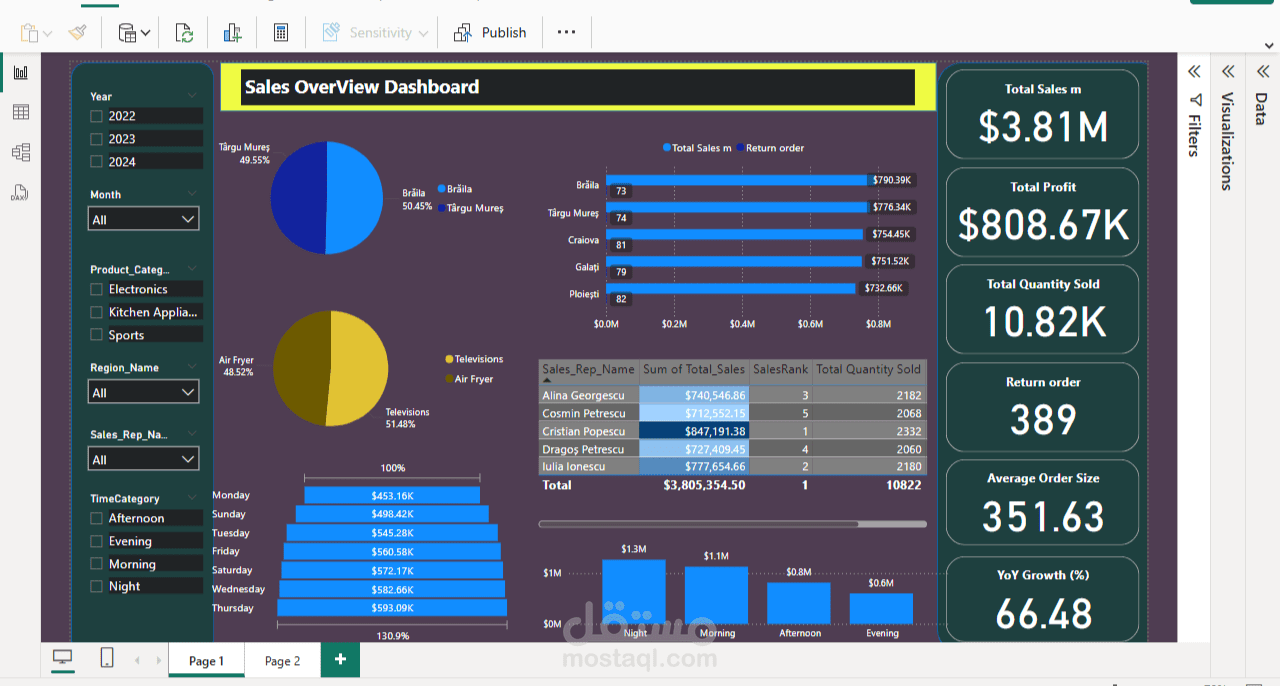Enable the Electronics product category filter
1280x686 pixels.
click(x=95, y=289)
